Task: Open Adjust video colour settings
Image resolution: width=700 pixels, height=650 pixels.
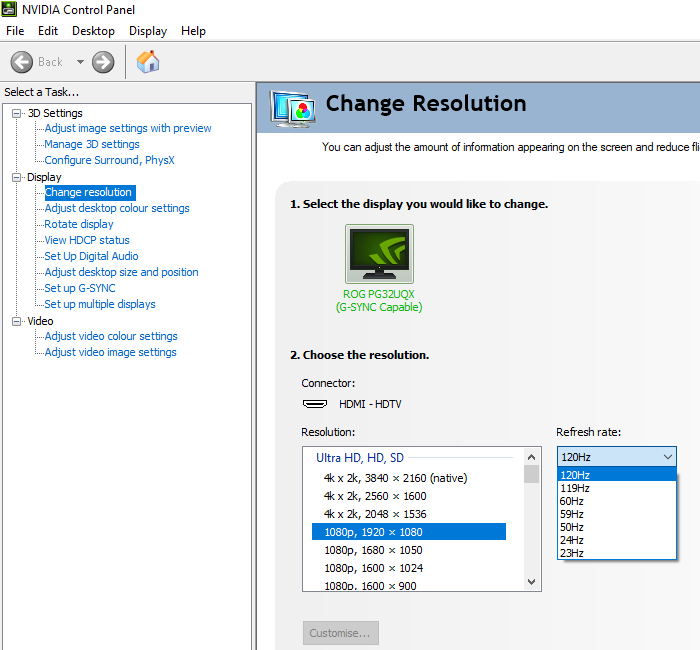Action: click(x=111, y=336)
